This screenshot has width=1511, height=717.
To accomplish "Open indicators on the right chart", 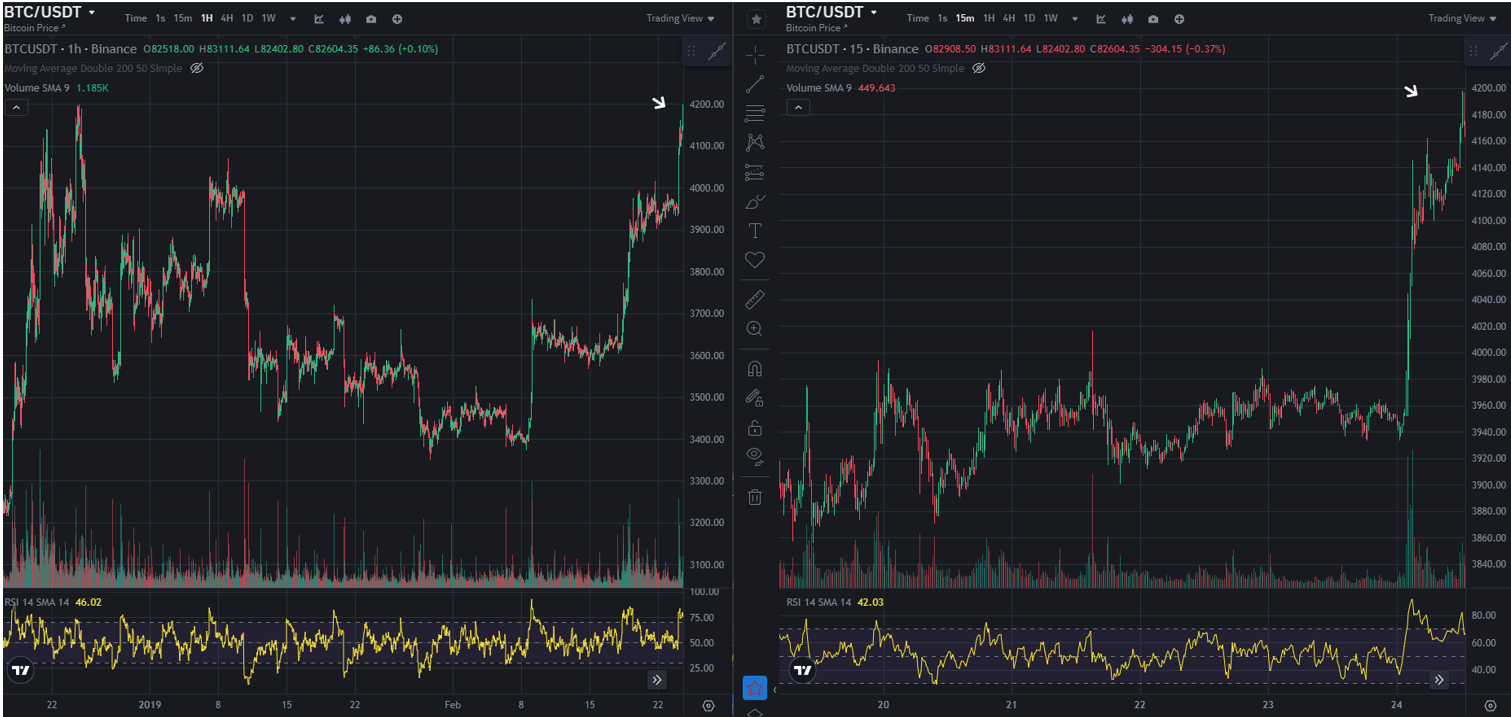I will pyautogui.click(x=1101, y=19).
